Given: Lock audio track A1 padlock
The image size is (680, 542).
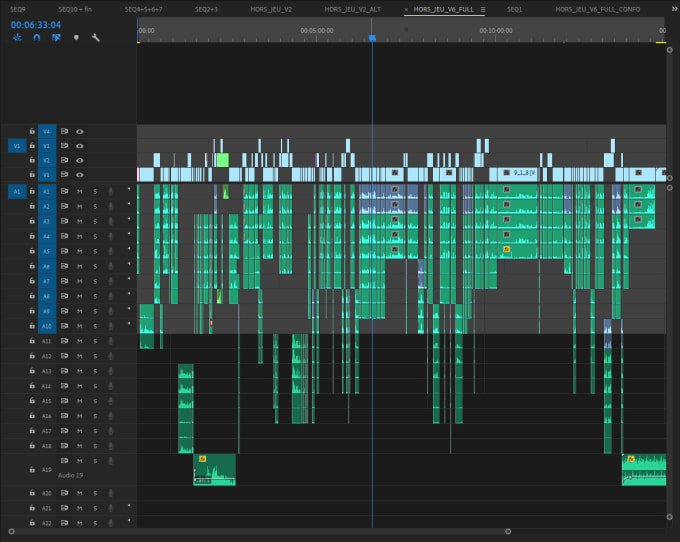Looking at the screenshot, I should click(32, 191).
